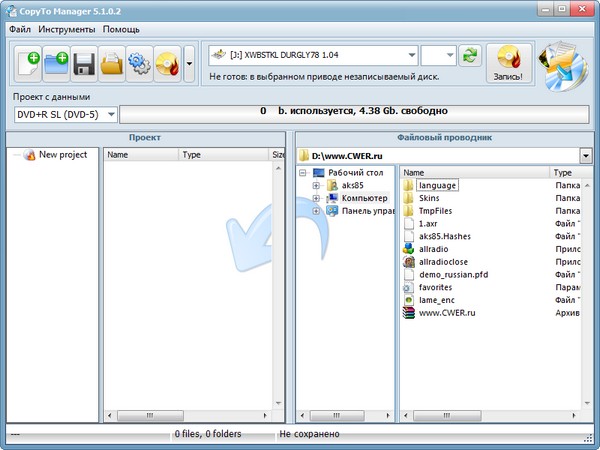Click the add folder toolbar icon
600x450 pixels.
point(56,65)
